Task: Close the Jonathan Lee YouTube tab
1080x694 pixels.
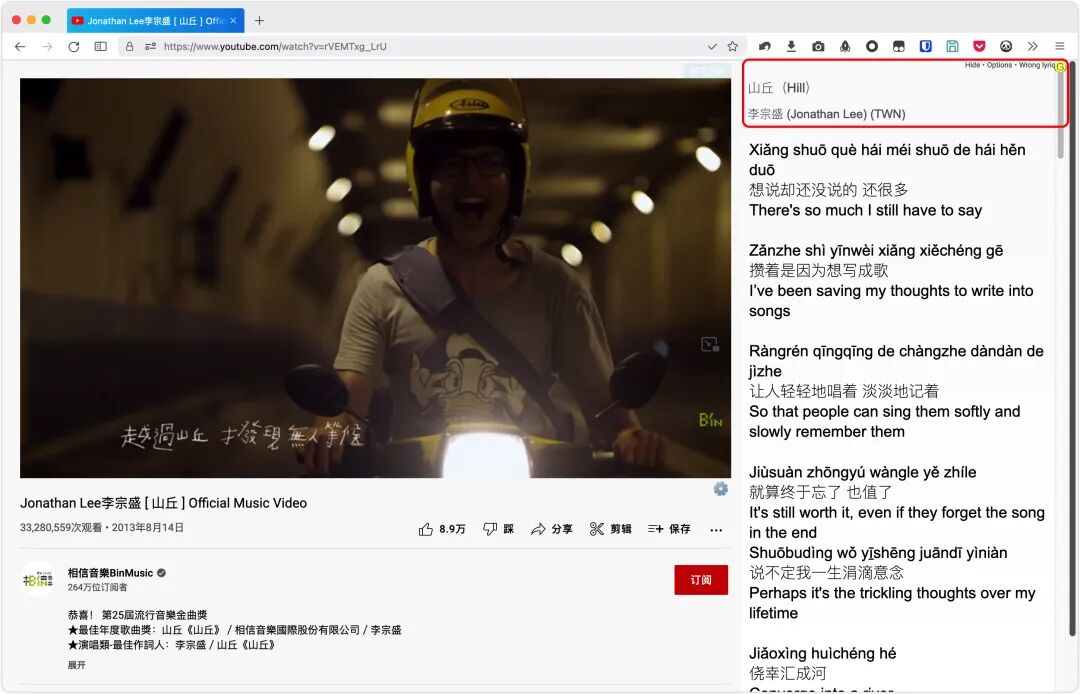Action: click(233, 21)
